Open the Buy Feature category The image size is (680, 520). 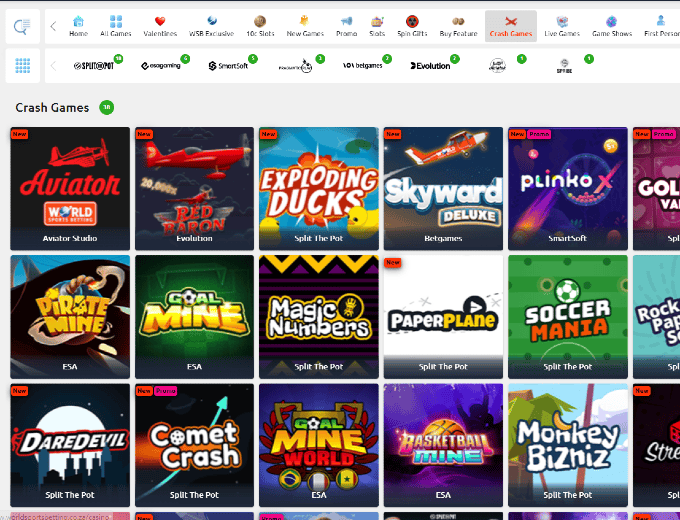pos(458,26)
